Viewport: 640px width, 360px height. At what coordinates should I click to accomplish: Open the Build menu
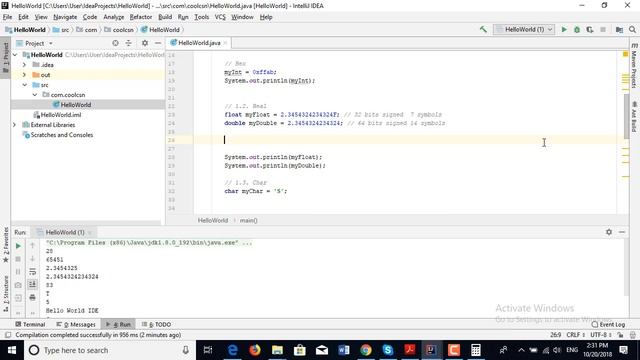point(165,17)
